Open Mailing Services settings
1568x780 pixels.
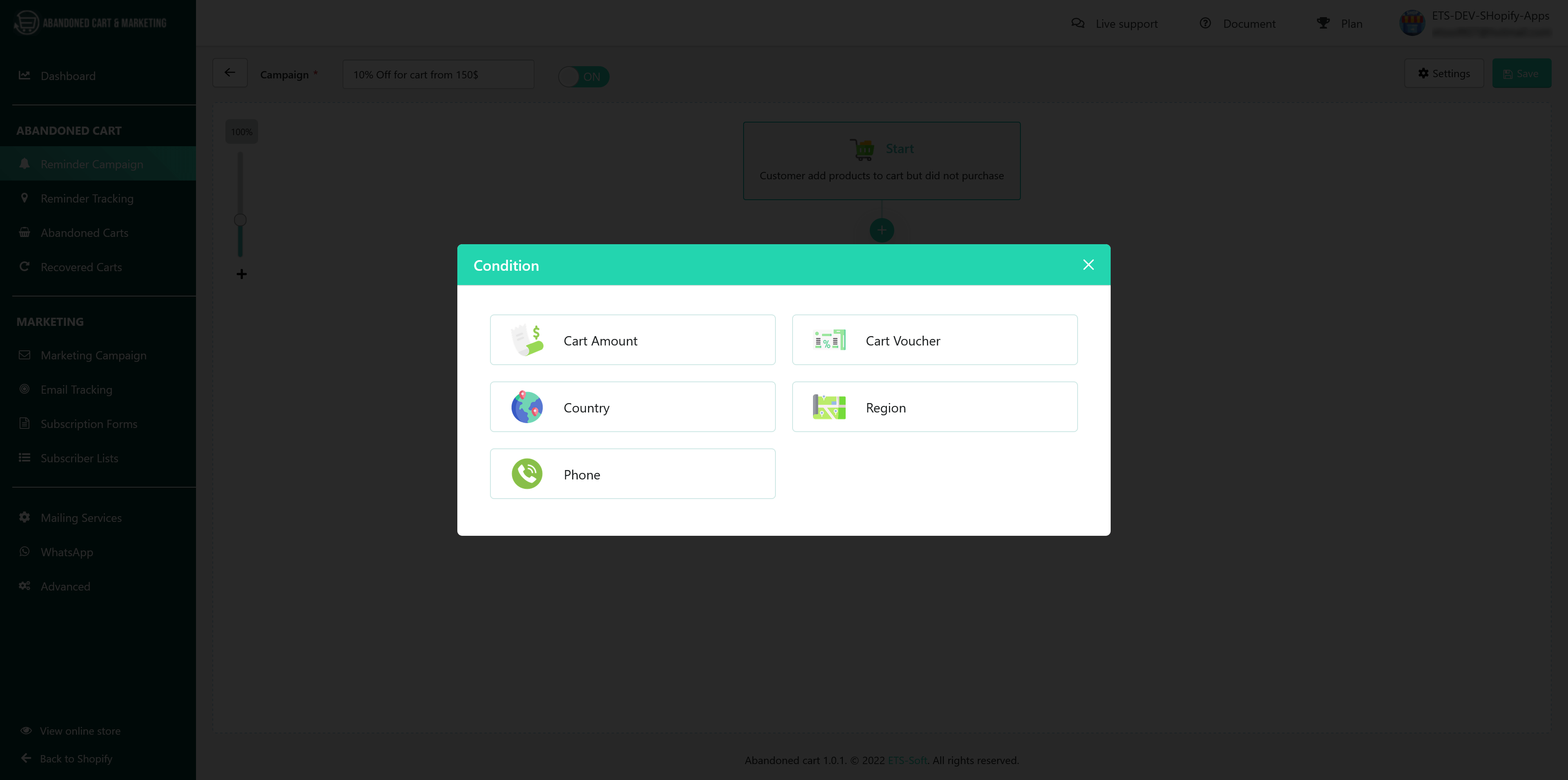point(98,517)
